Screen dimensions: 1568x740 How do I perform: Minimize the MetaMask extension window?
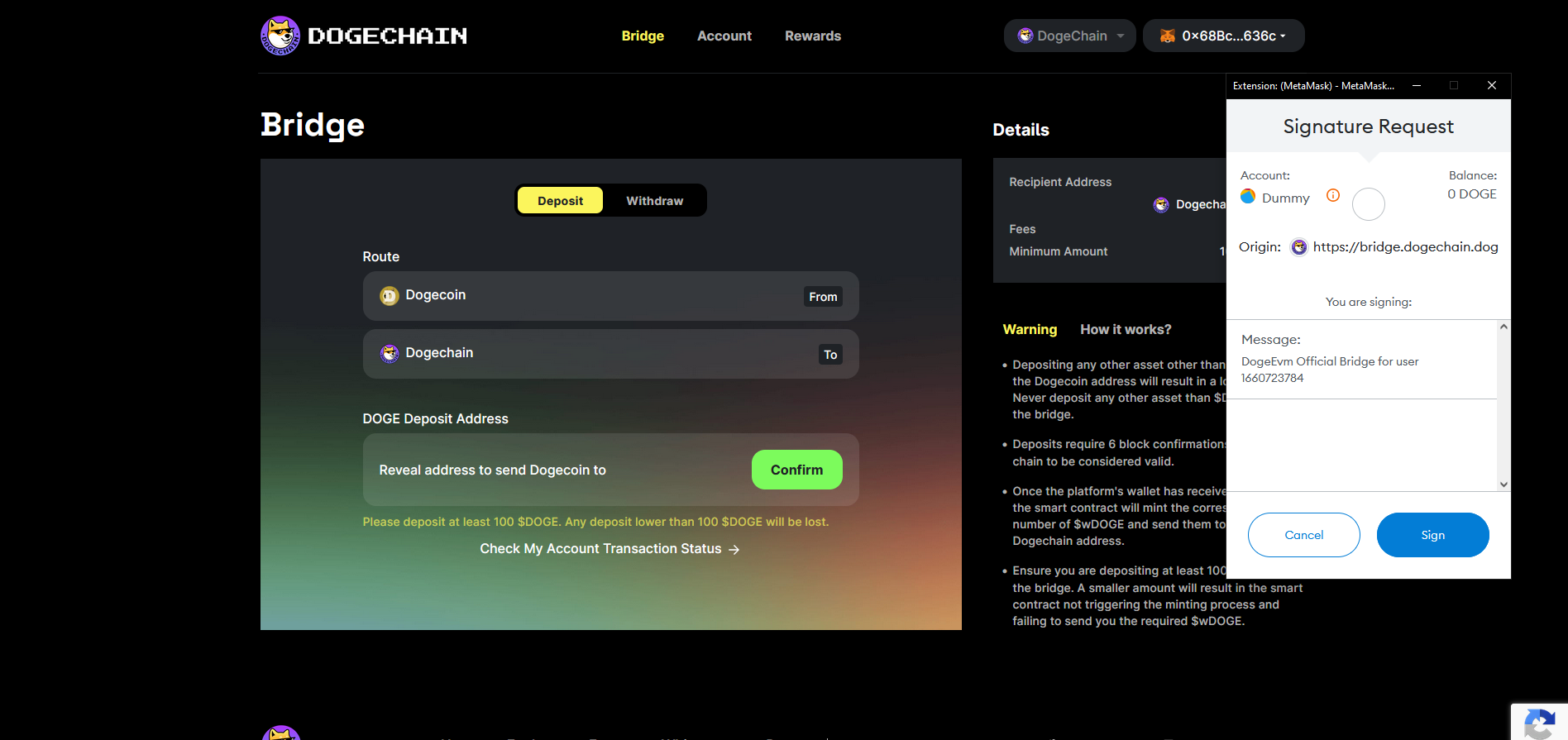coord(1417,86)
